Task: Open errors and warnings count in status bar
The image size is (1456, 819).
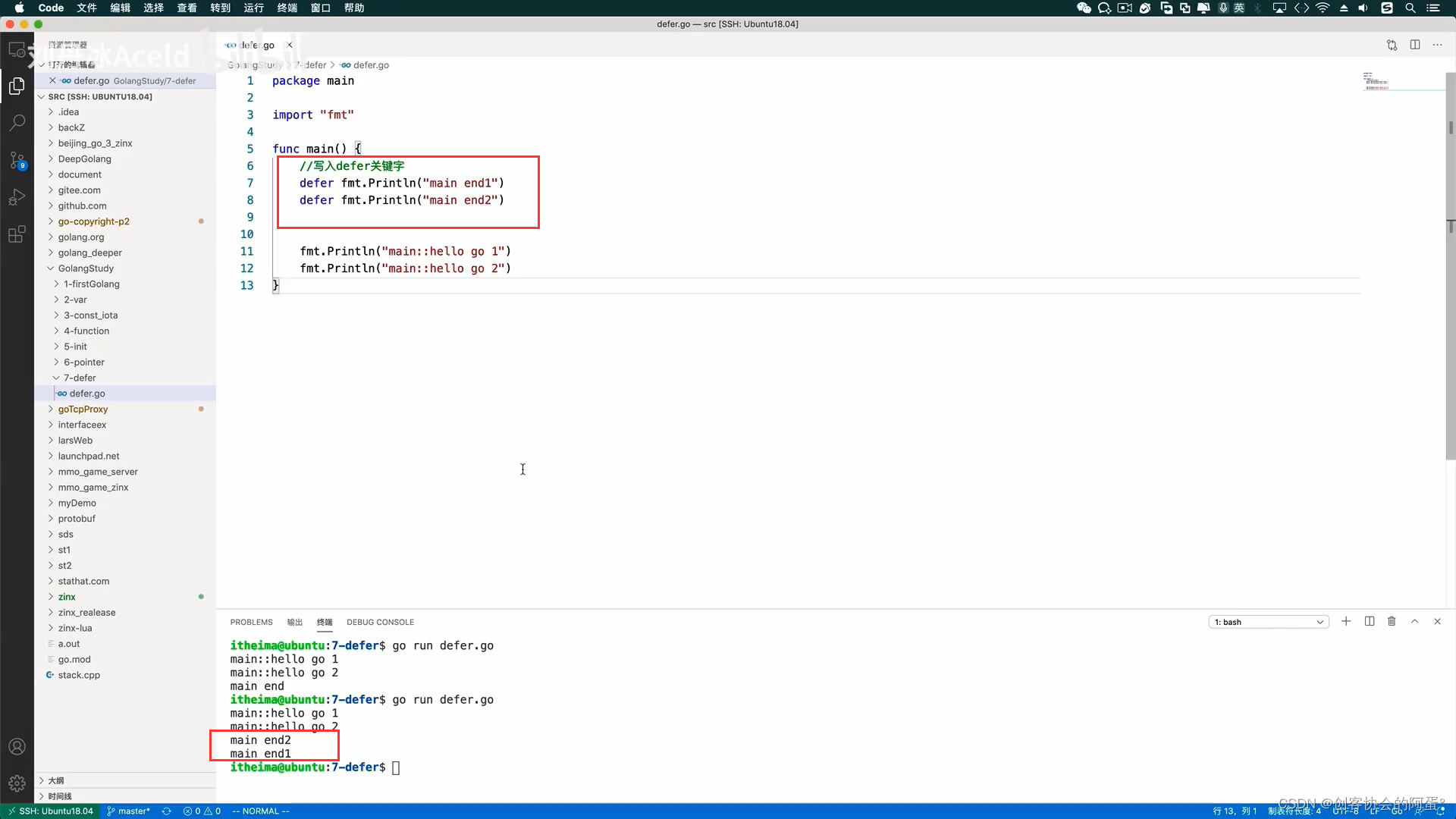Action: 202,811
